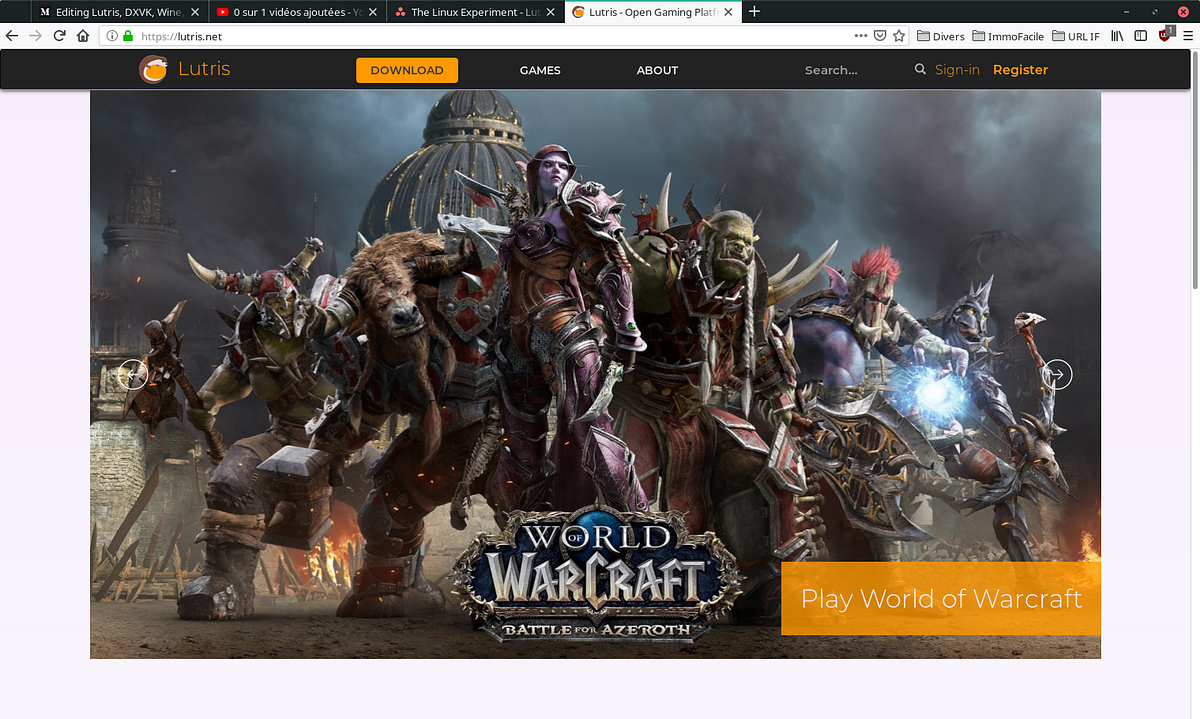Show the previous slide with left arrow
1200x719 pixels.
pos(133,374)
